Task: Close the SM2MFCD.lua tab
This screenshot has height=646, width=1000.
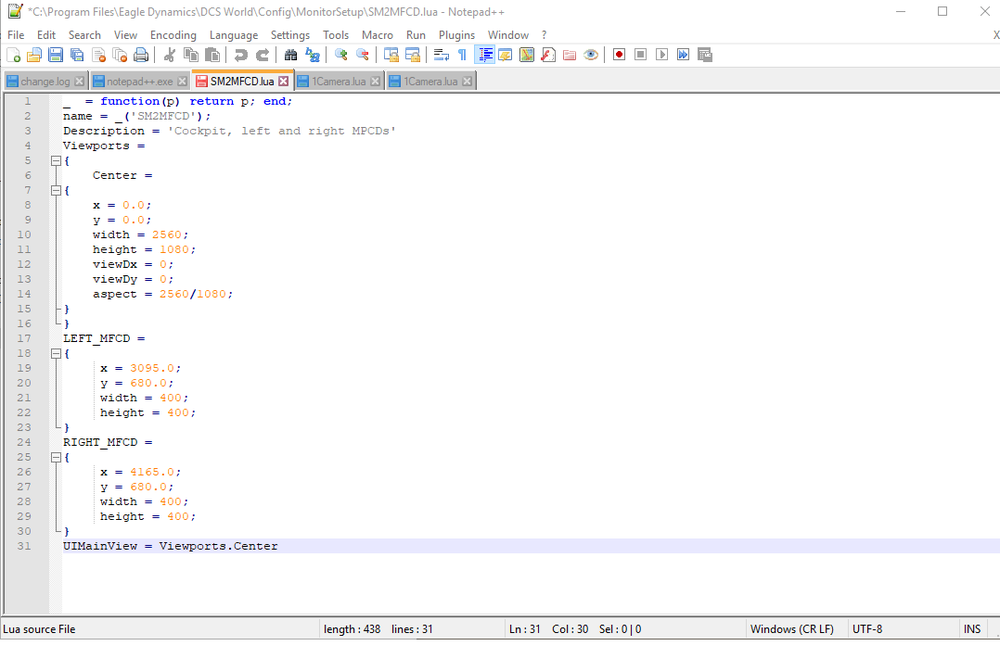Action: pos(283,81)
